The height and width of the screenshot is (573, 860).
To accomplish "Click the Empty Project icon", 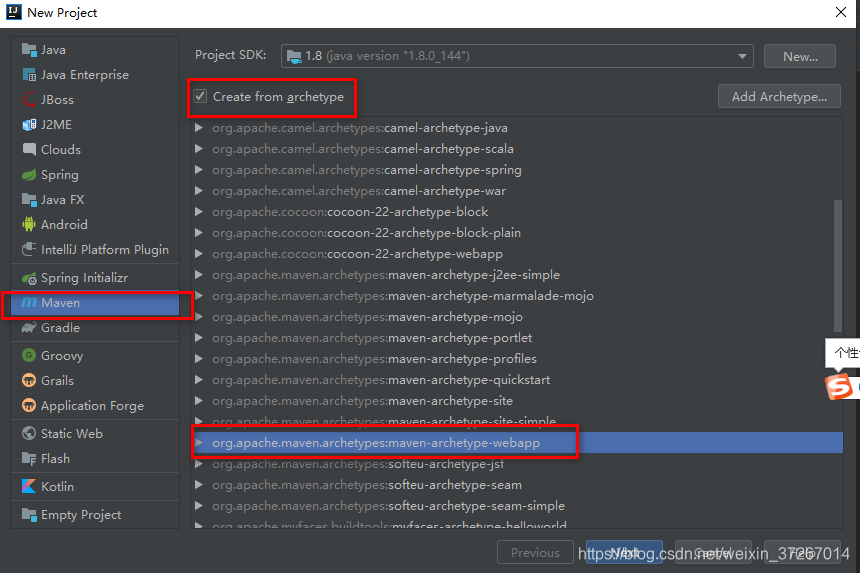I will [x=29, y=514].
